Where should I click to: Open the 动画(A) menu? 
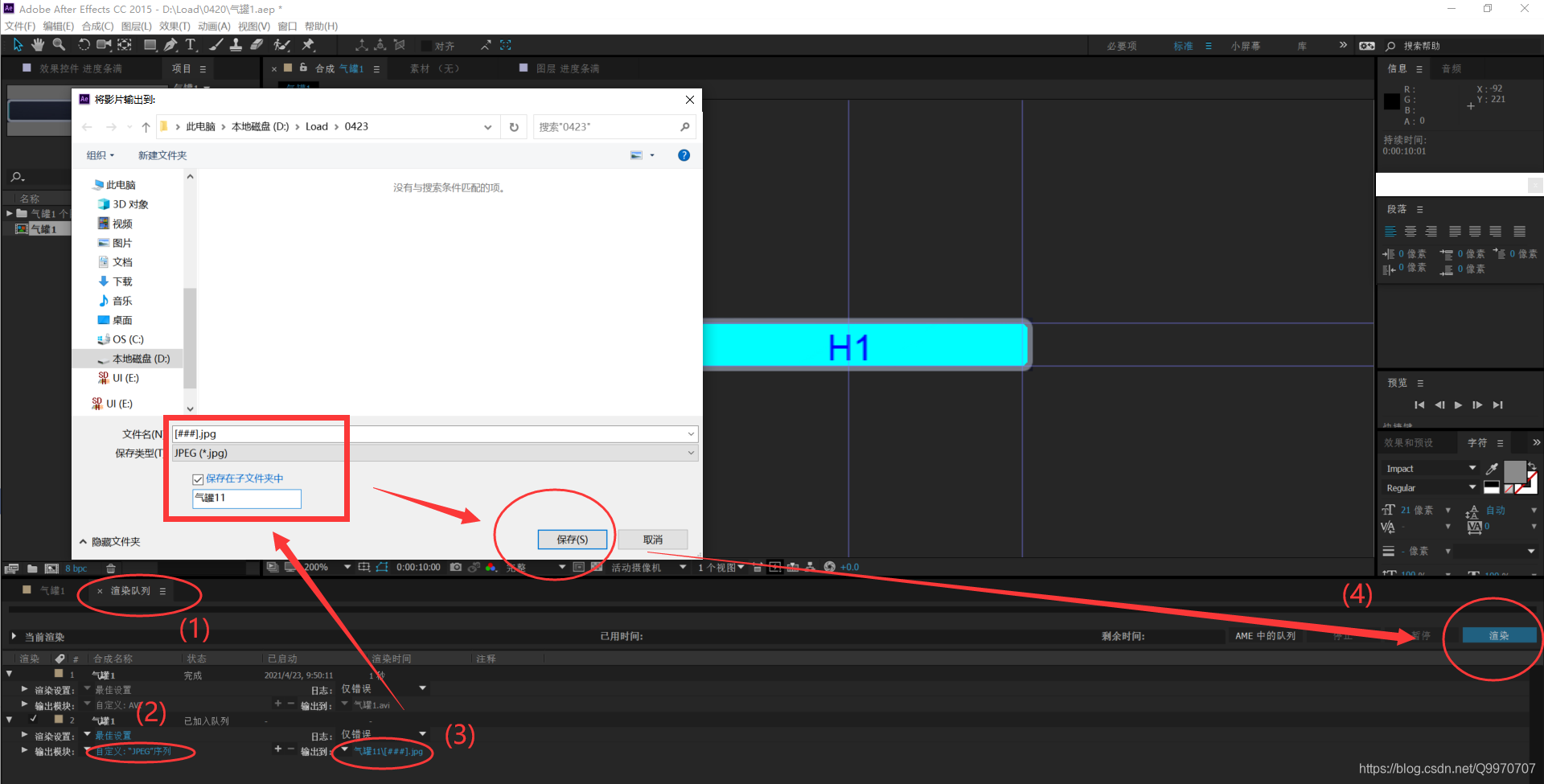[214, 27]
